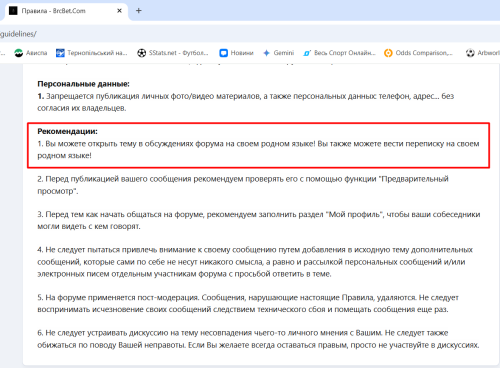The width and height of the screenshot is (500, 368).
Task: Click the tab favicon for BrcBet.Com
Action: [13, 11]
